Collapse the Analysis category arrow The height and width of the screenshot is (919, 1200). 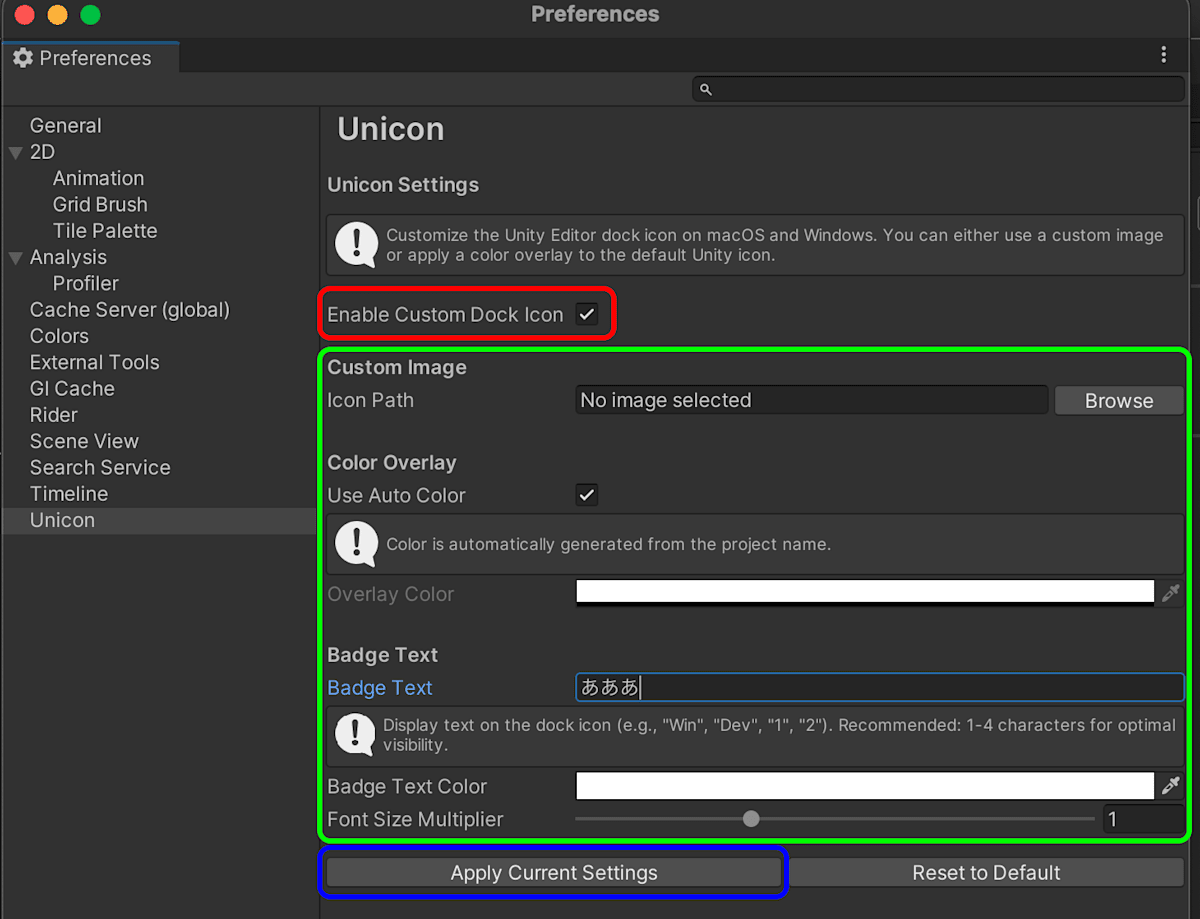(x=15, y=258)
